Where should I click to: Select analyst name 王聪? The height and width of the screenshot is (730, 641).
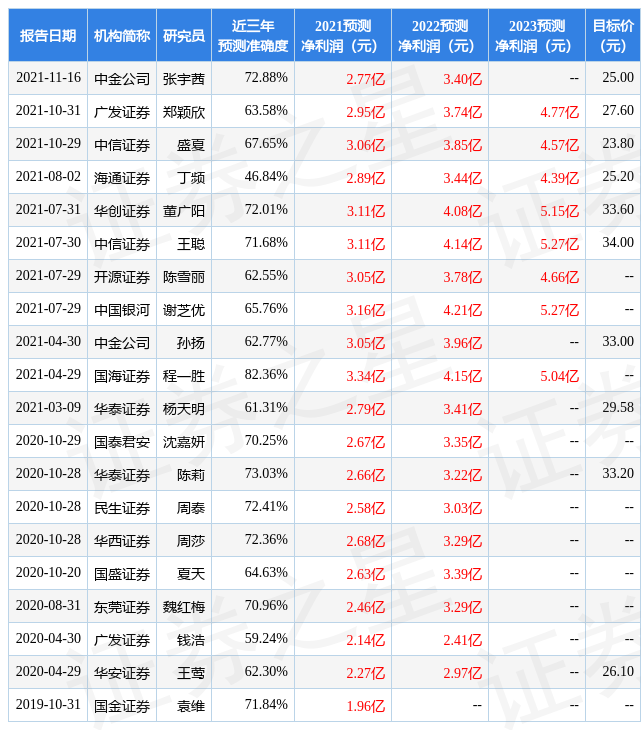191,244
